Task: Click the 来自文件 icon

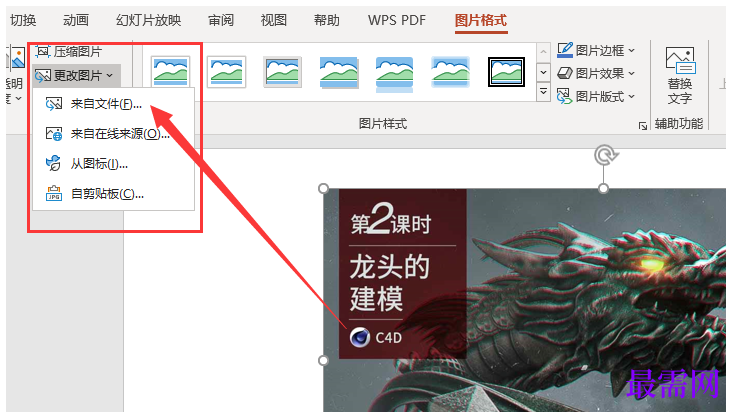Action: [54, 104]
